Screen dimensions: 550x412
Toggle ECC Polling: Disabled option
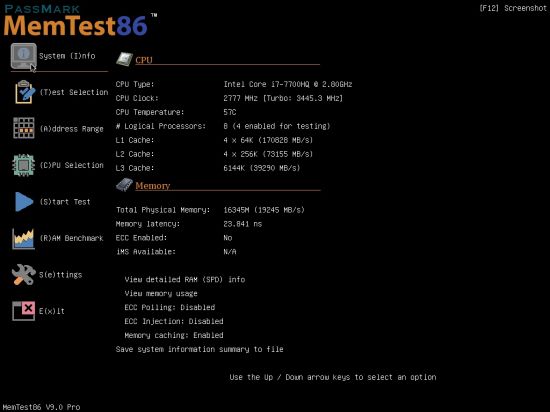coord(169,308)
